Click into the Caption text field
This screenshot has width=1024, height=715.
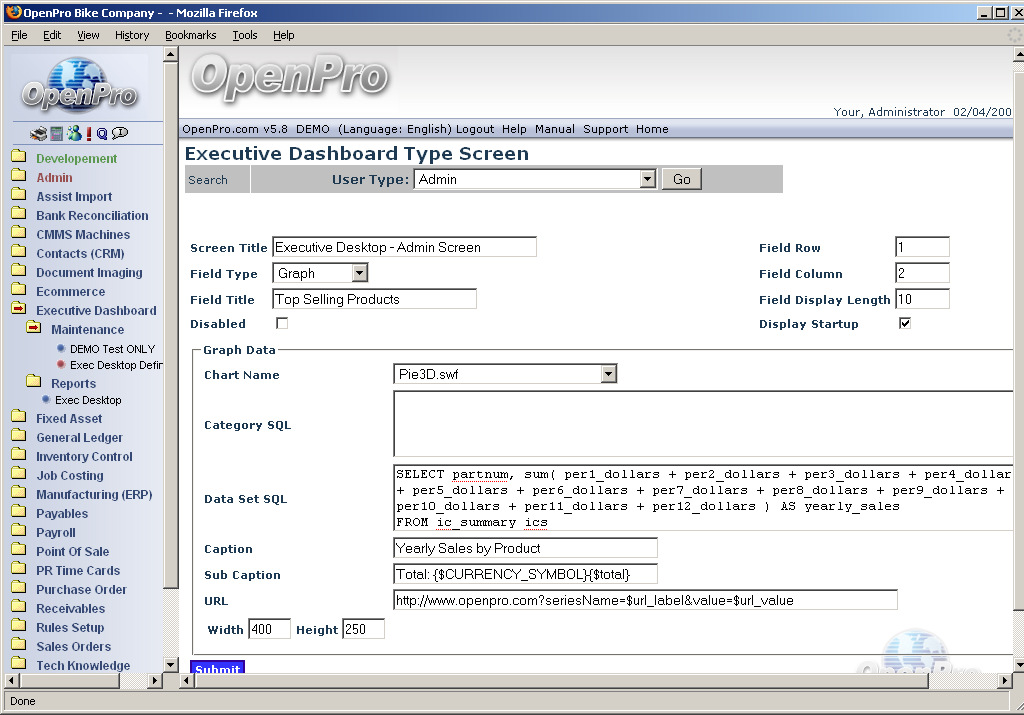525,548
